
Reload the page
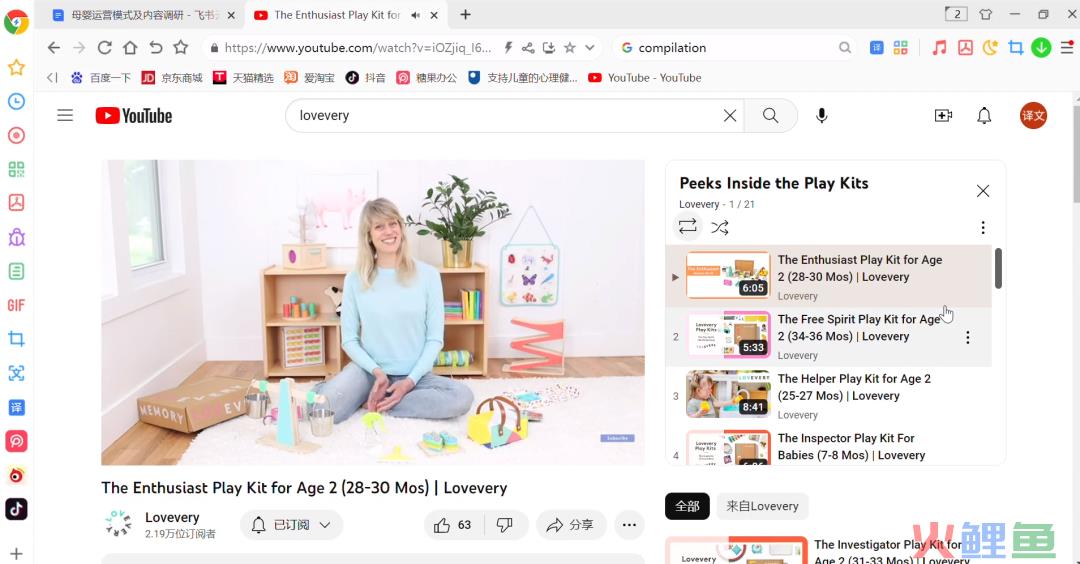tap(105, 48)
